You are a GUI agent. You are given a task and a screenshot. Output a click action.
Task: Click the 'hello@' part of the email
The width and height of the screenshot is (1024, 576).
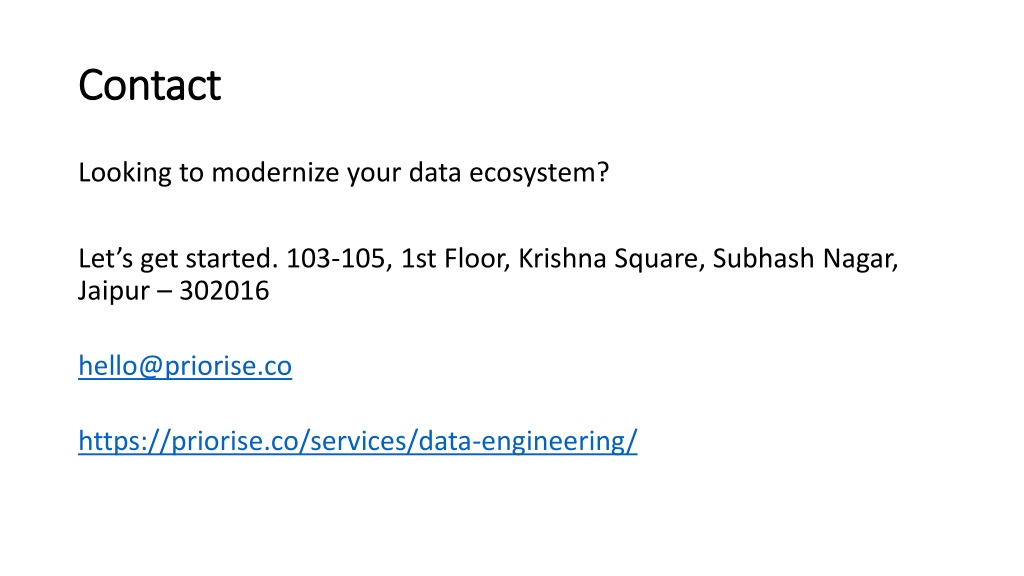point(121,366)
